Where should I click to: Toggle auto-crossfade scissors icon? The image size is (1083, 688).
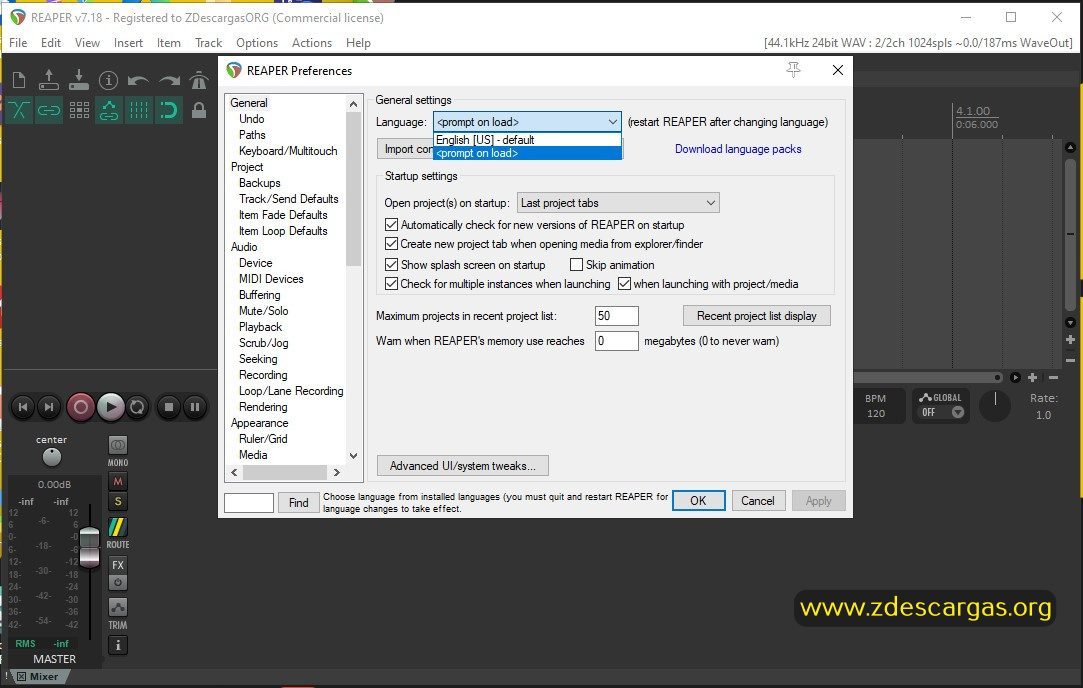click(19, 110)
